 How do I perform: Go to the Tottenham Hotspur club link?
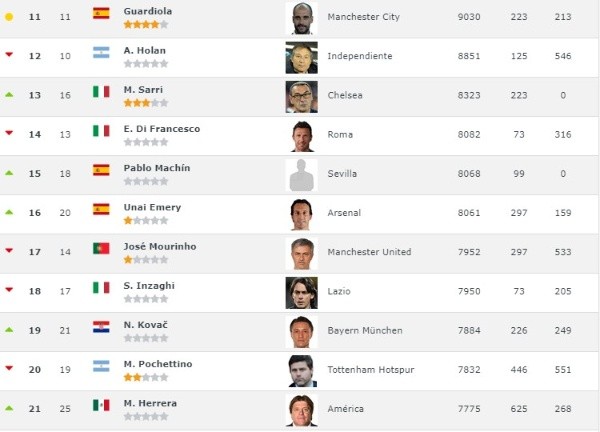click(x=370, y=370)
